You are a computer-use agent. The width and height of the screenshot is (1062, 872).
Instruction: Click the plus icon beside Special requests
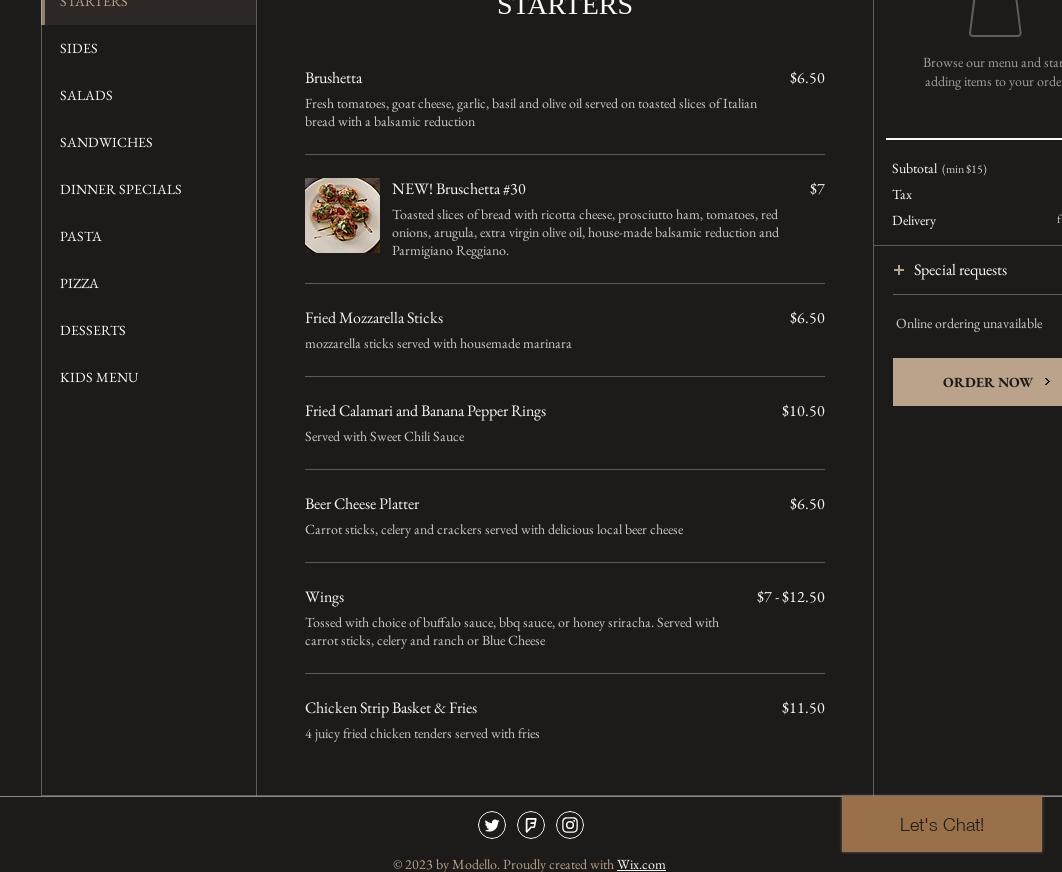(899, 270)
